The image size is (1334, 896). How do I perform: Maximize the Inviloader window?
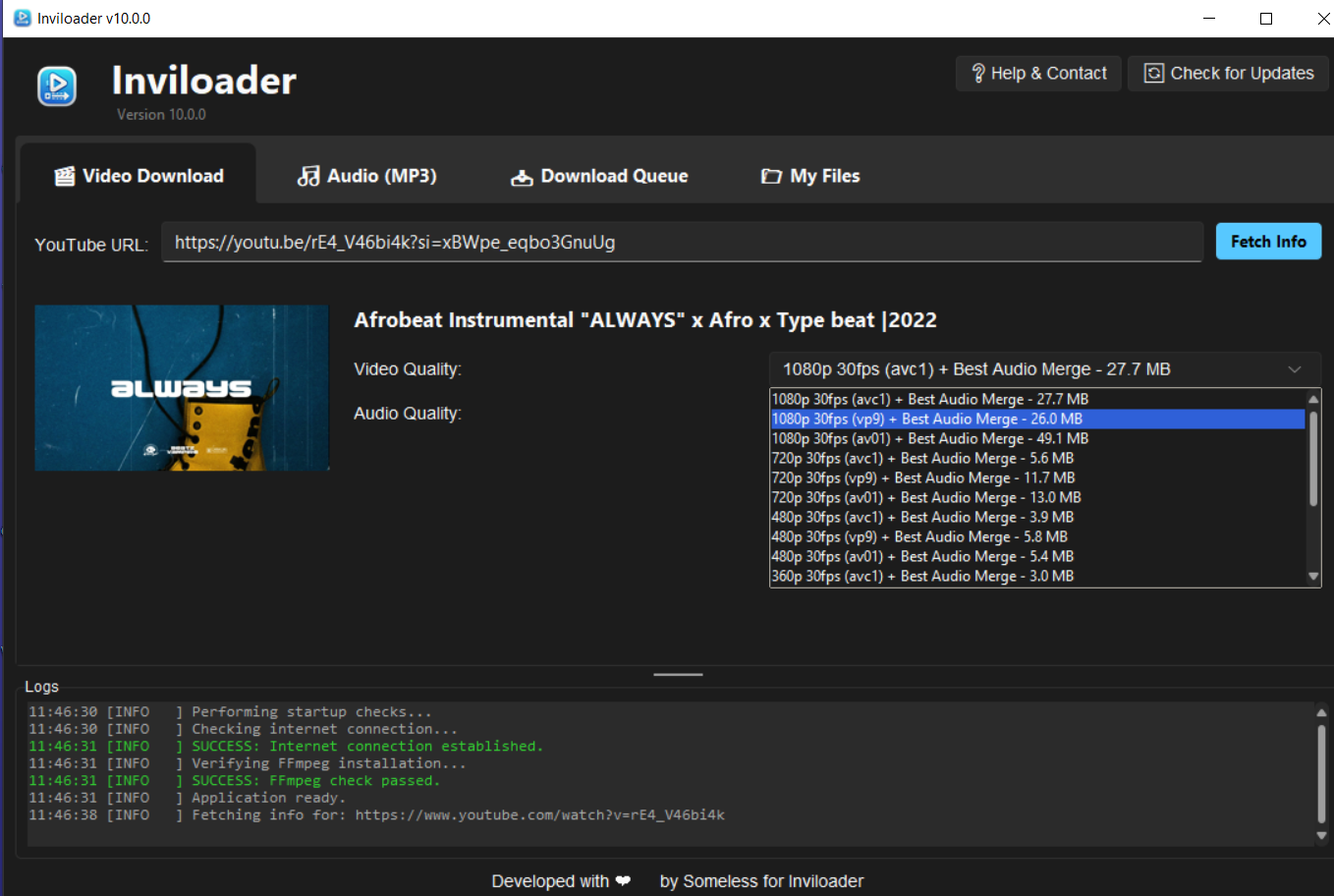pos(1266,18)
